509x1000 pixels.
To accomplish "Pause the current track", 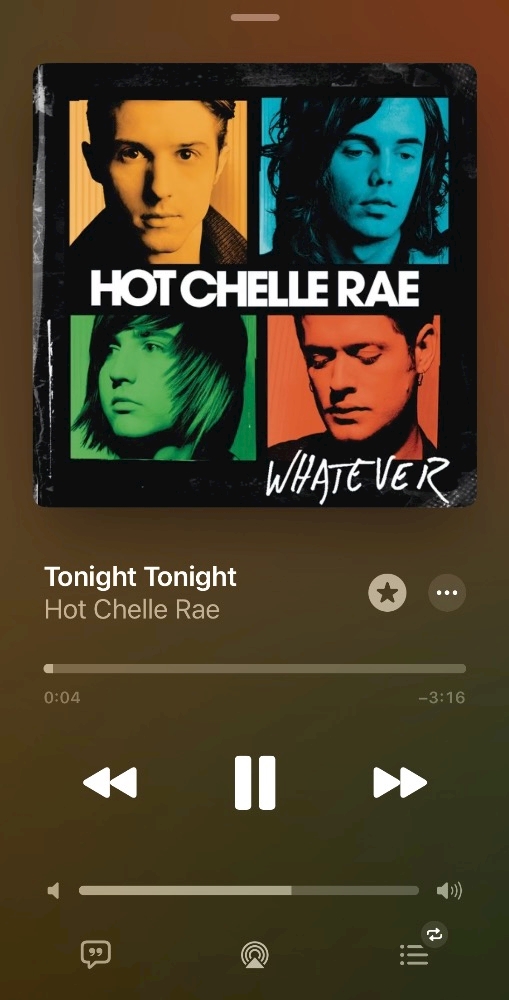I will click(x=254, y=783).
